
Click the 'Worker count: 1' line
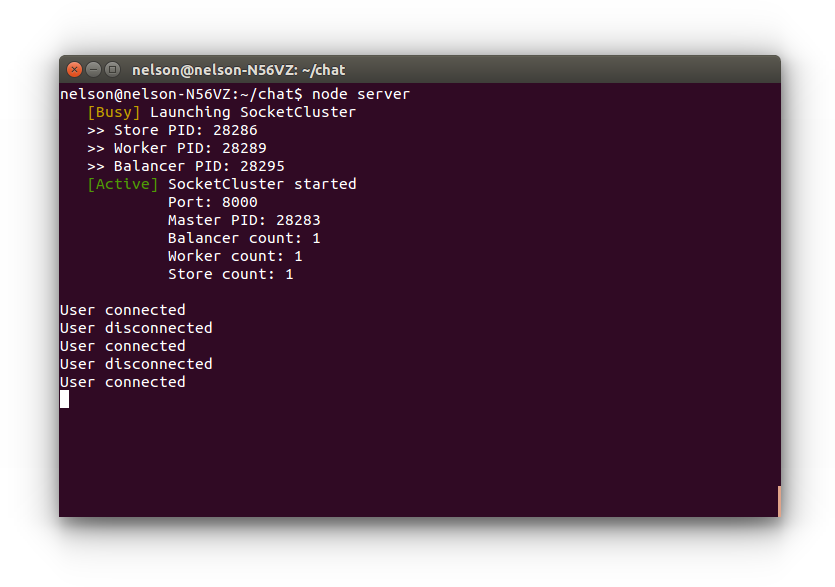pos(235,256)
